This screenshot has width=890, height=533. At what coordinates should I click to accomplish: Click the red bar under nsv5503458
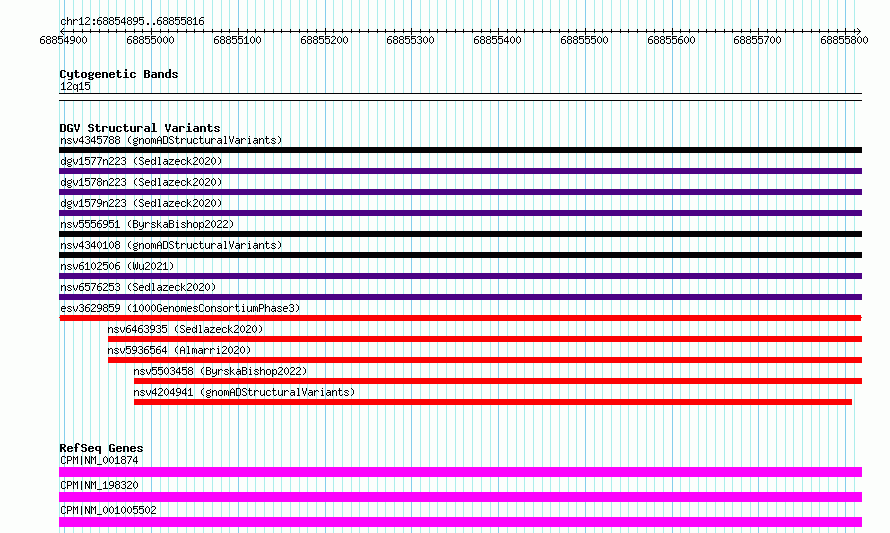498,381
